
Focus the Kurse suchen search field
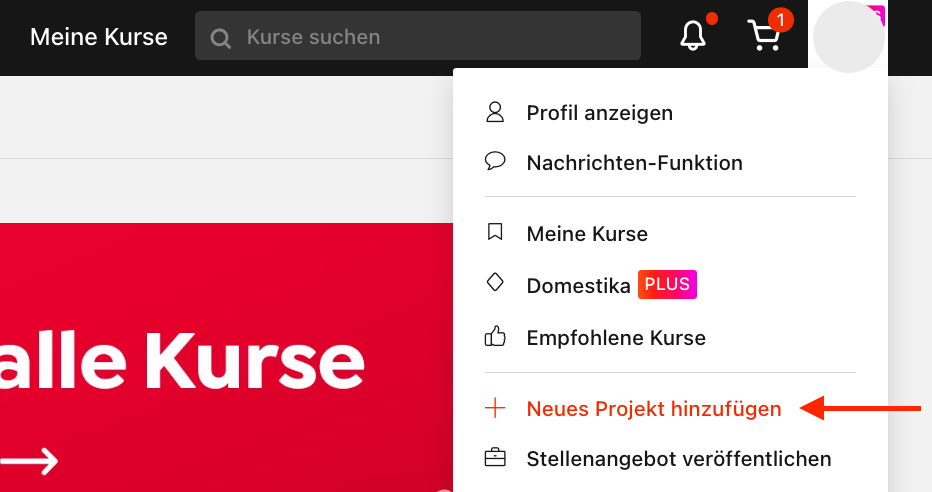coord(418,36)
